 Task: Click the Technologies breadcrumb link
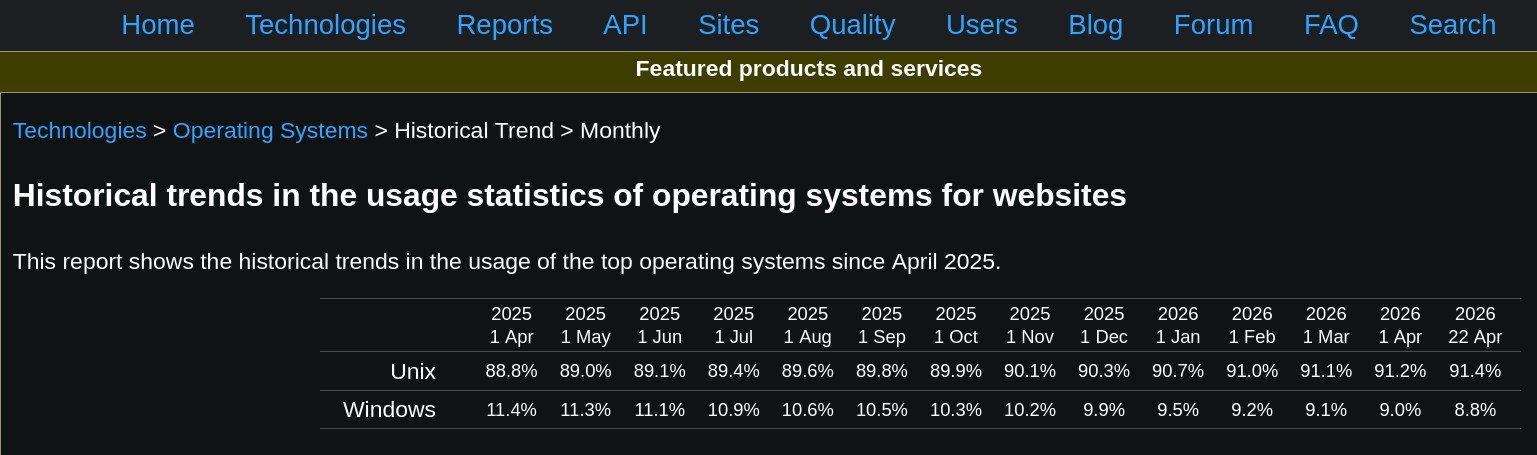click(79, 130)
